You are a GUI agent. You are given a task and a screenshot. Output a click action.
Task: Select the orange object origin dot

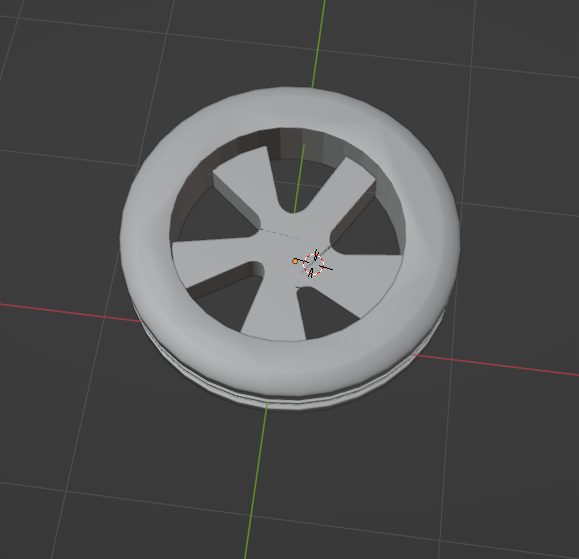295,261
